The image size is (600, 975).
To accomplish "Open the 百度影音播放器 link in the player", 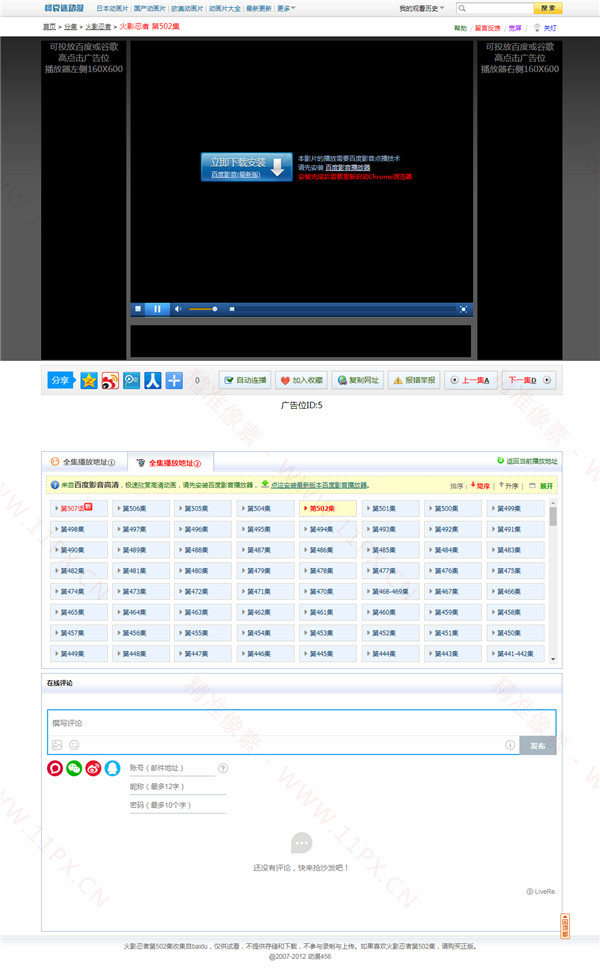I will (348, 168).
